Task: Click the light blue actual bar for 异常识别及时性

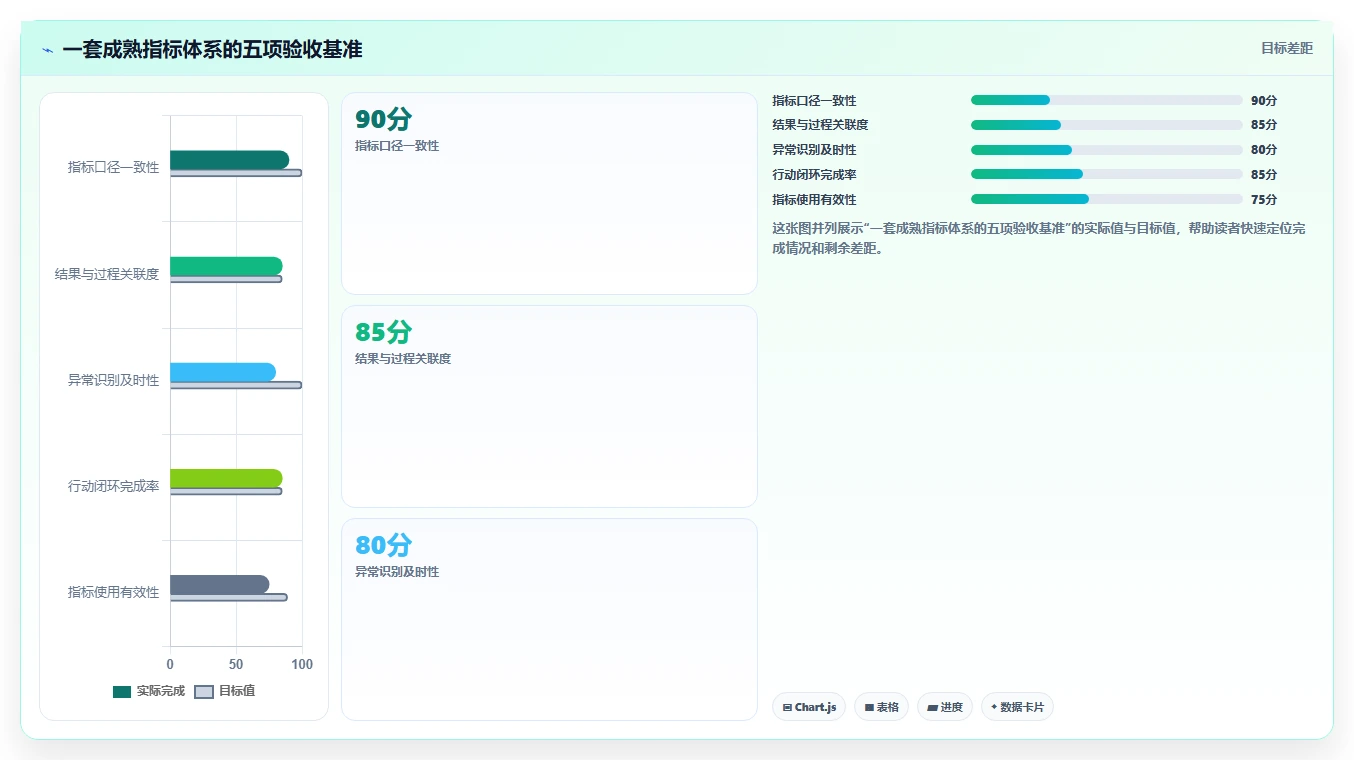Action: [x=223, y=372]
